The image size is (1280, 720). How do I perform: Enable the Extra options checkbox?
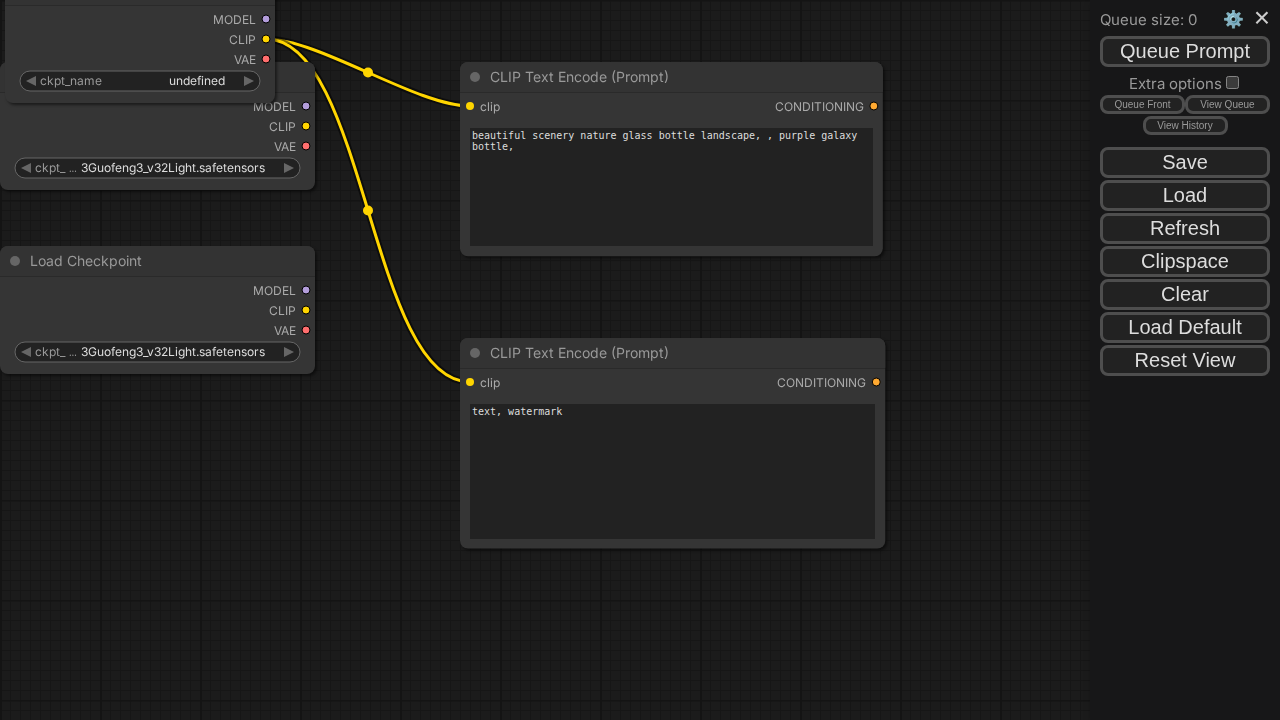(1232, 83)
